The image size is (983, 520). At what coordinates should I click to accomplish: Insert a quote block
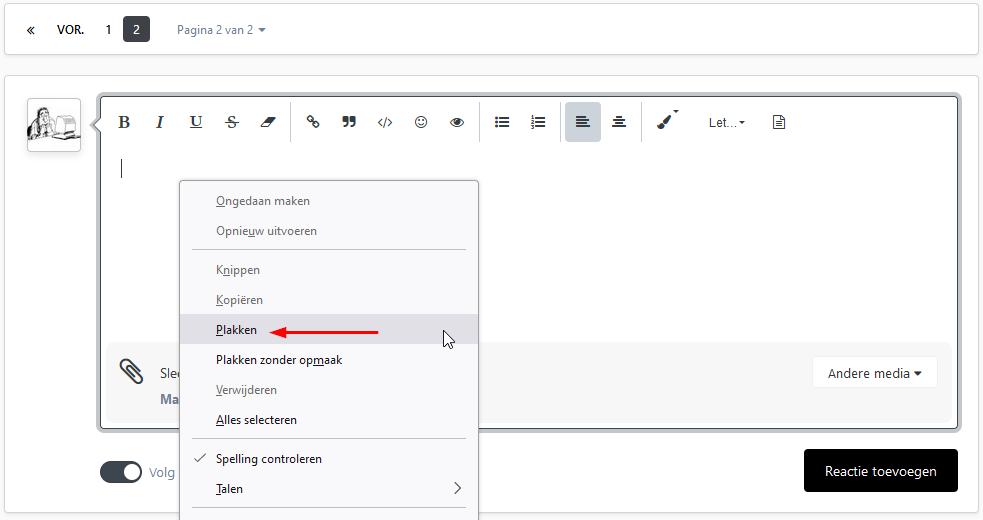point(349,122)
